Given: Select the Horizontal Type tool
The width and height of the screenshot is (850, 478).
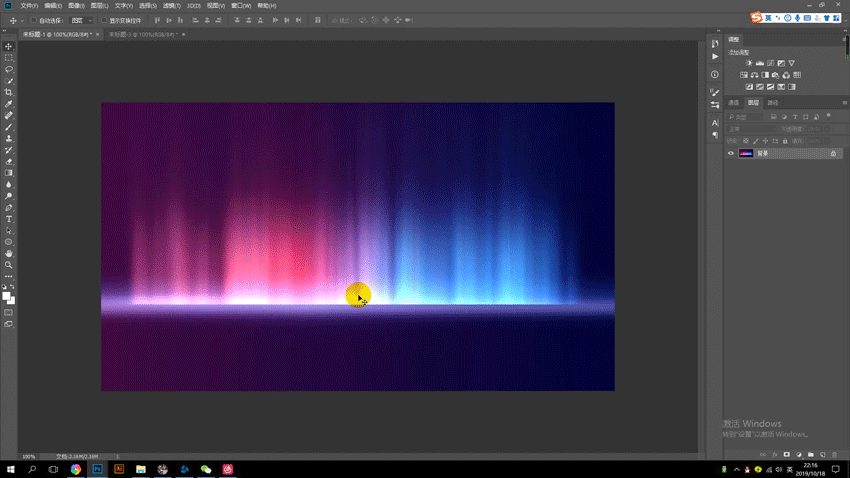Looking at the screenshot, I should [9, 219].
